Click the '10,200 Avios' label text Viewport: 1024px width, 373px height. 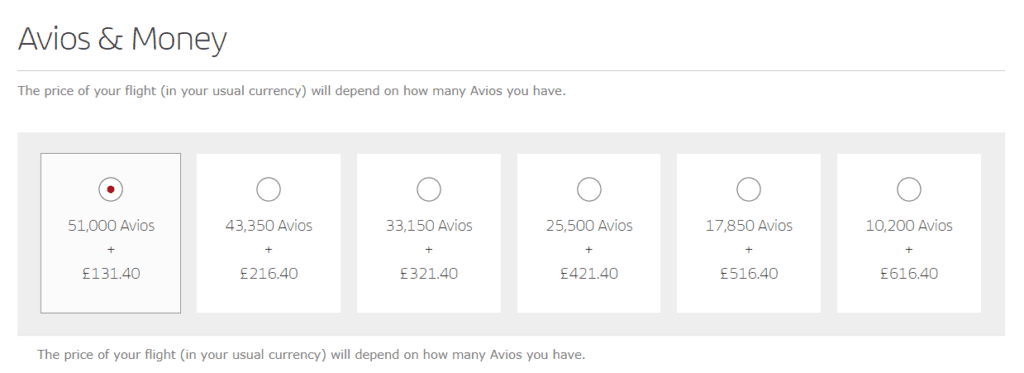point(909,225)
